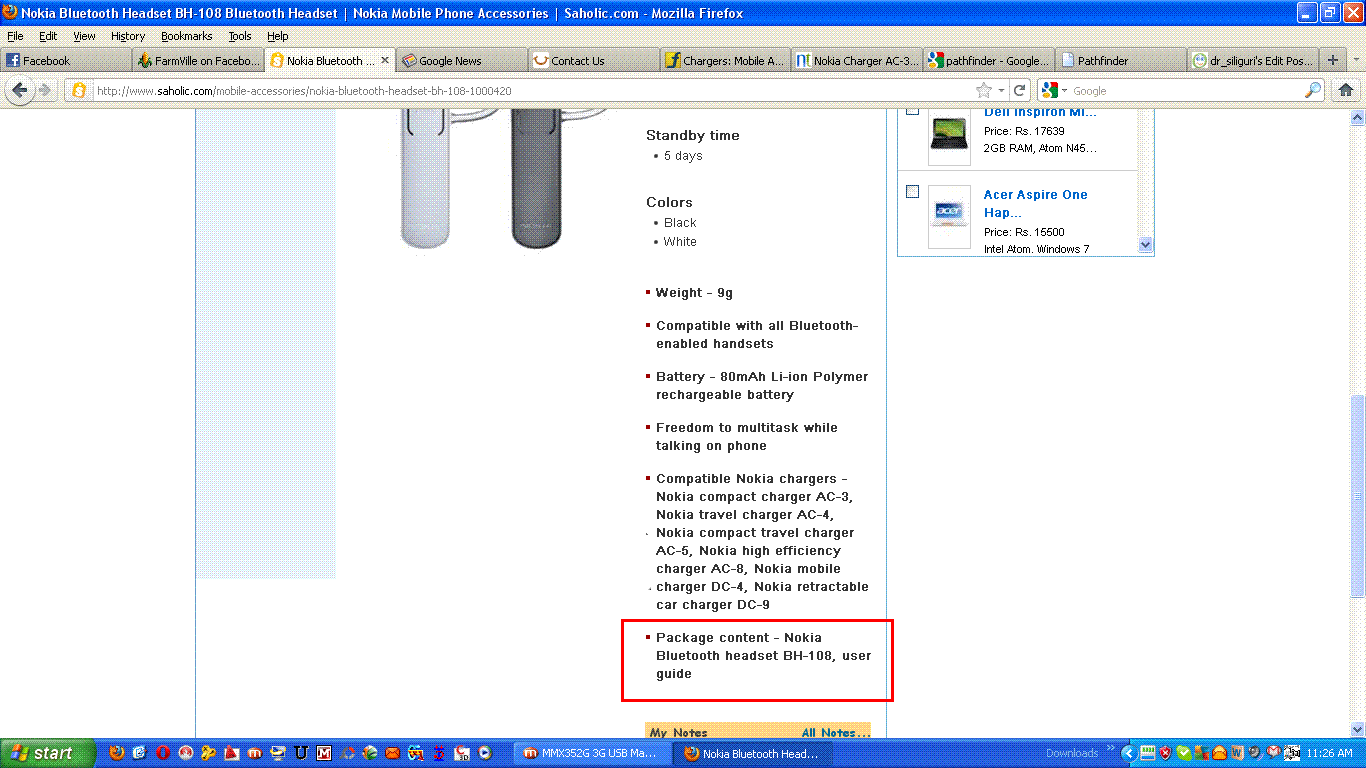Click the search magnifier icon
This screenshot has height=768, width=1366.
(1313, 91)
